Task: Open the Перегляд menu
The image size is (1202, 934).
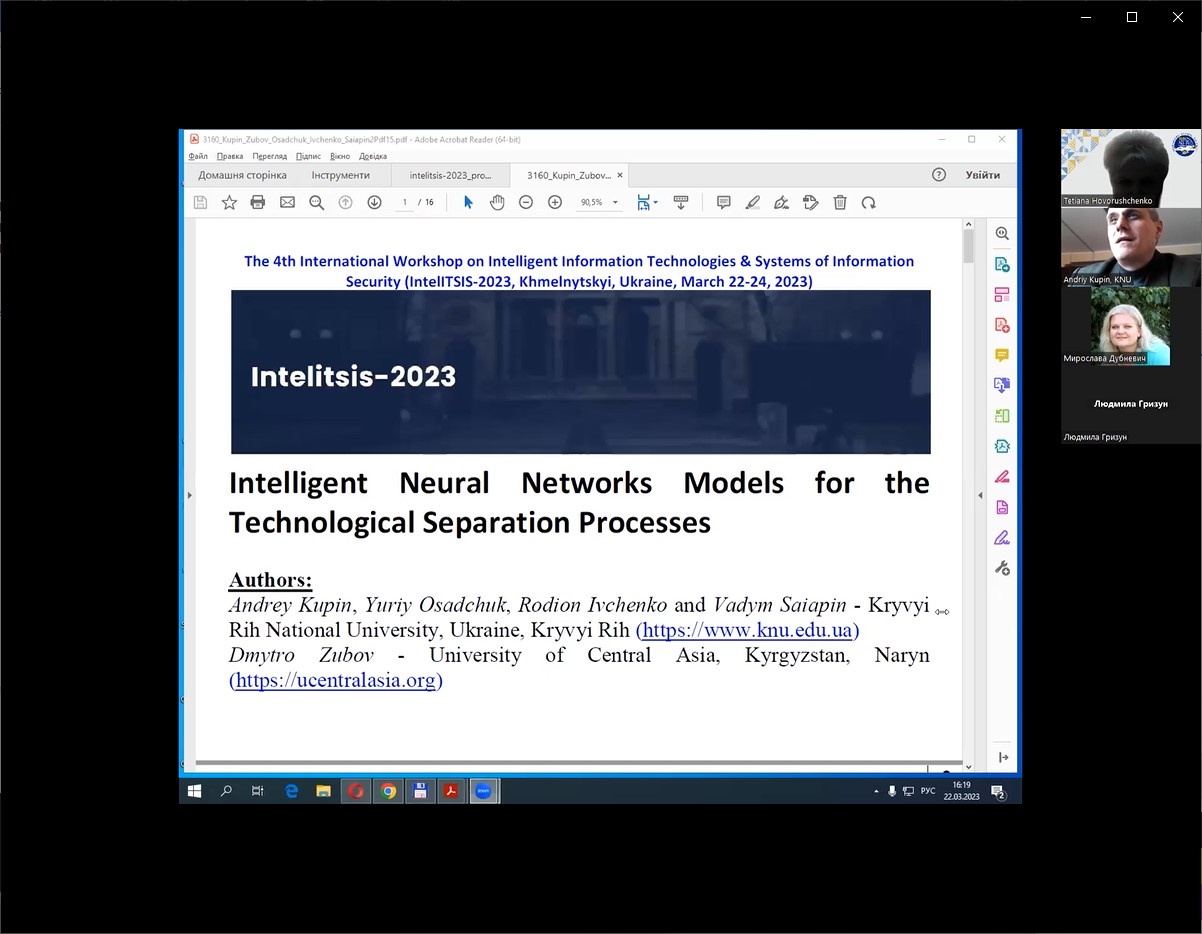Action: (x=269, y=156)
